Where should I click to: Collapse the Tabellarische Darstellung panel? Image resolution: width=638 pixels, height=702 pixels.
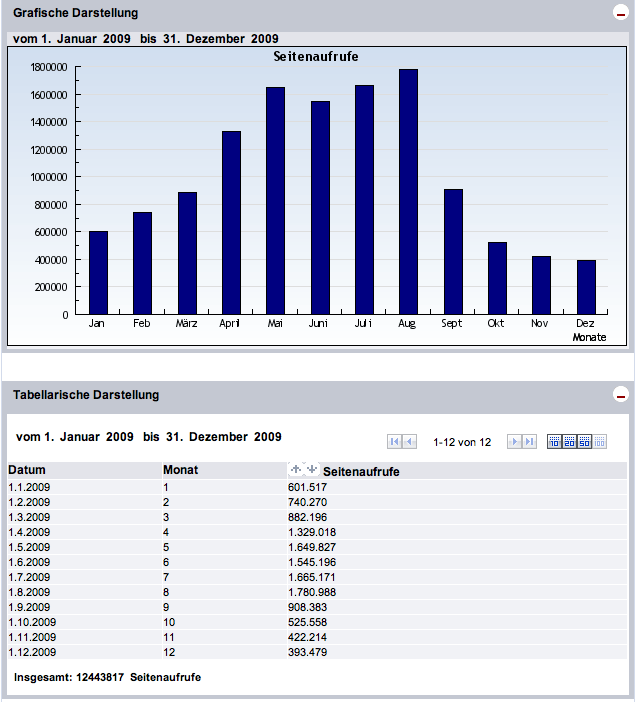(x=620, y=395)
